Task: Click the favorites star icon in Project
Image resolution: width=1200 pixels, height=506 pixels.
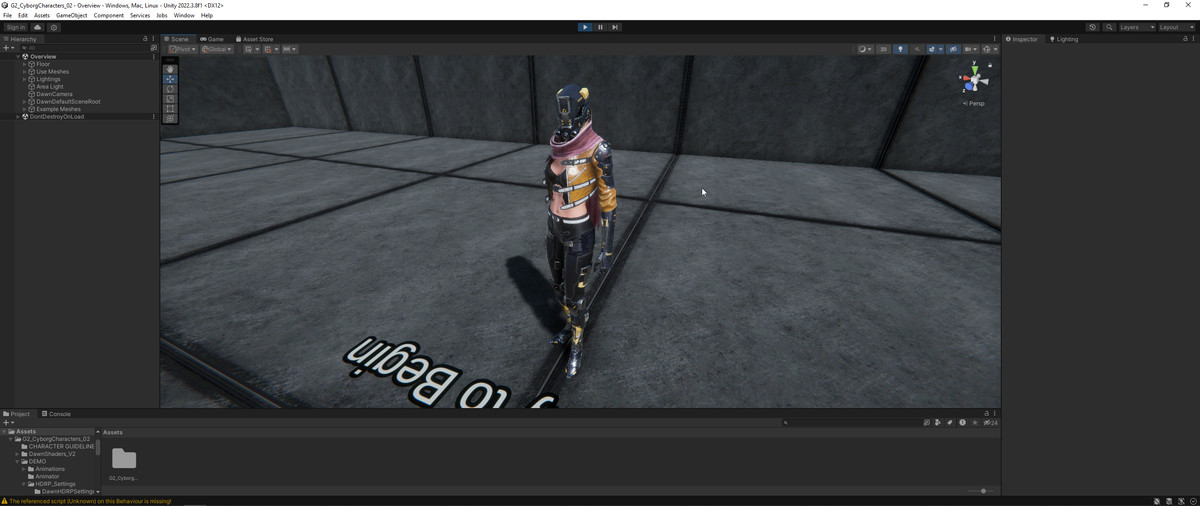Action: (x=975, y=423)
